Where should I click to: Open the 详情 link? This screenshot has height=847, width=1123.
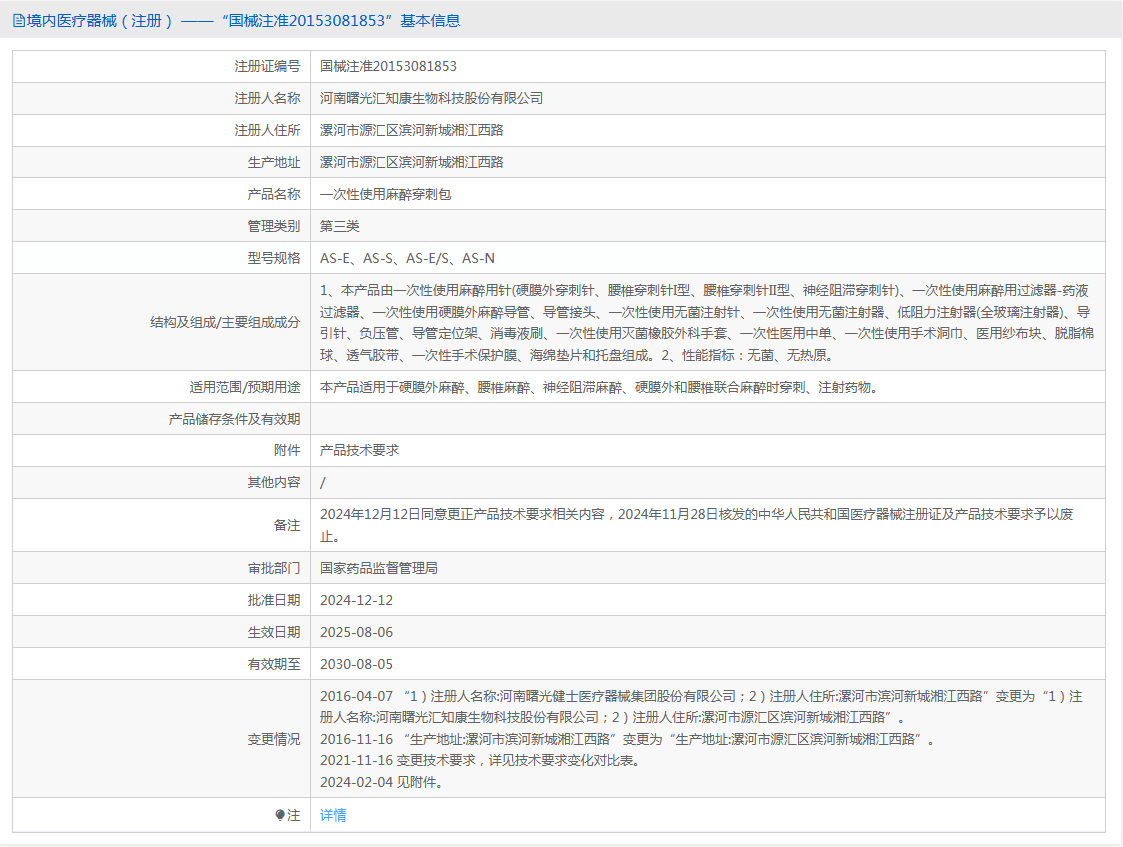pos(333,815)
